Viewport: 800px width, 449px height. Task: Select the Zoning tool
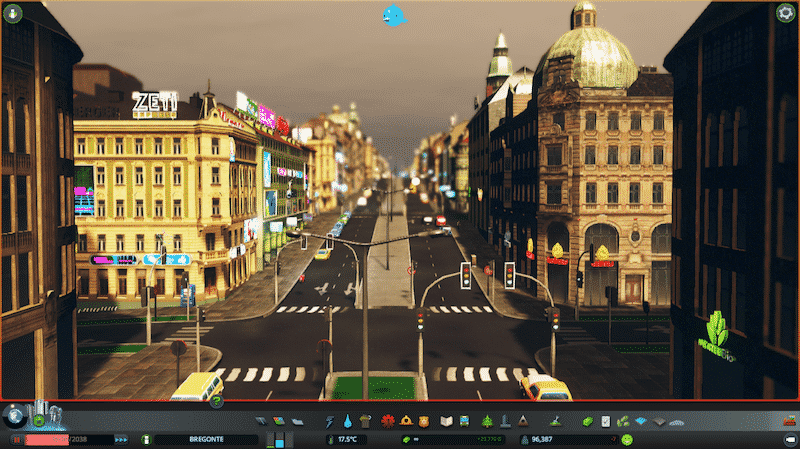pyautogui.click(x=278, y=421)
